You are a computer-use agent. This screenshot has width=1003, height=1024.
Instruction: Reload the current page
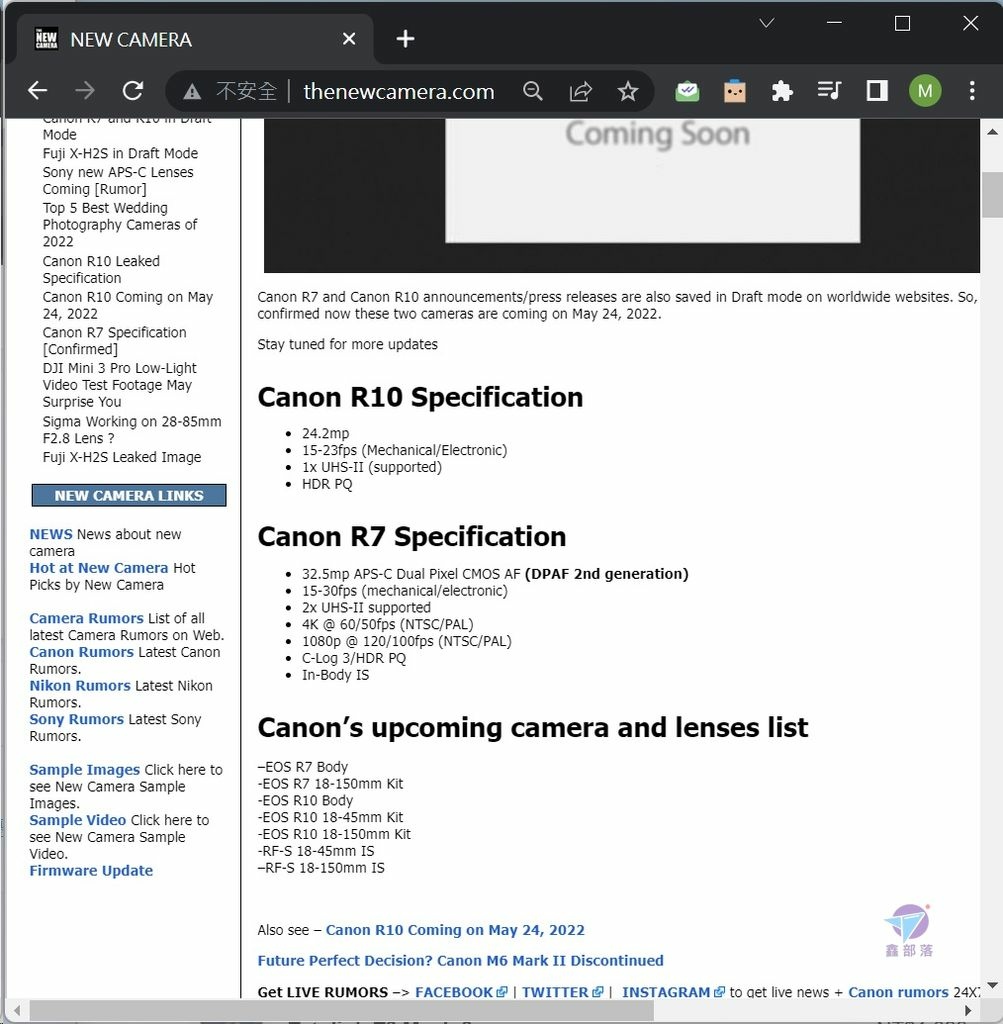point(133,90)
